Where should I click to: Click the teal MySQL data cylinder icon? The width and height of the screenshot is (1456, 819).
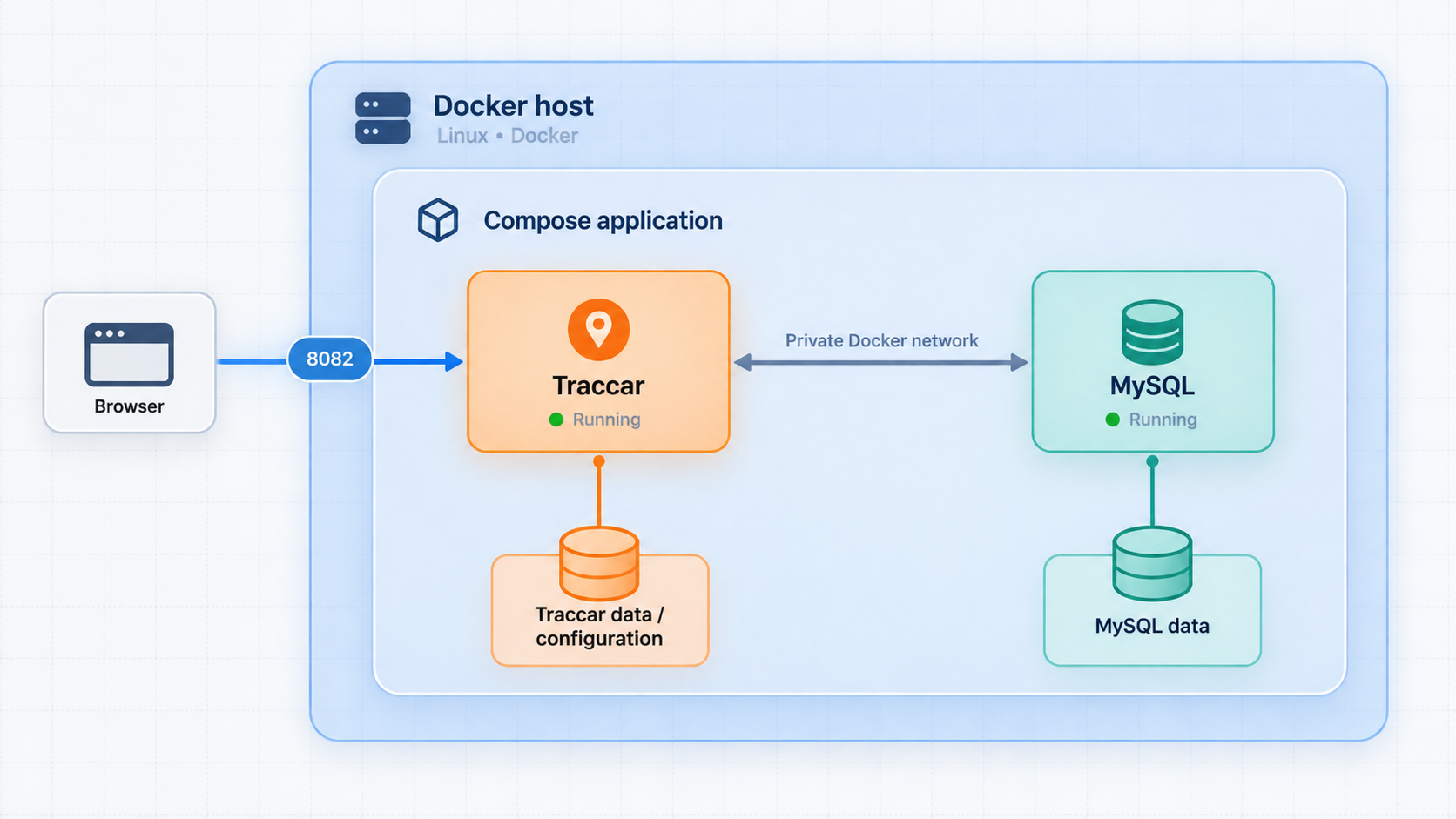coord(1152,564)
